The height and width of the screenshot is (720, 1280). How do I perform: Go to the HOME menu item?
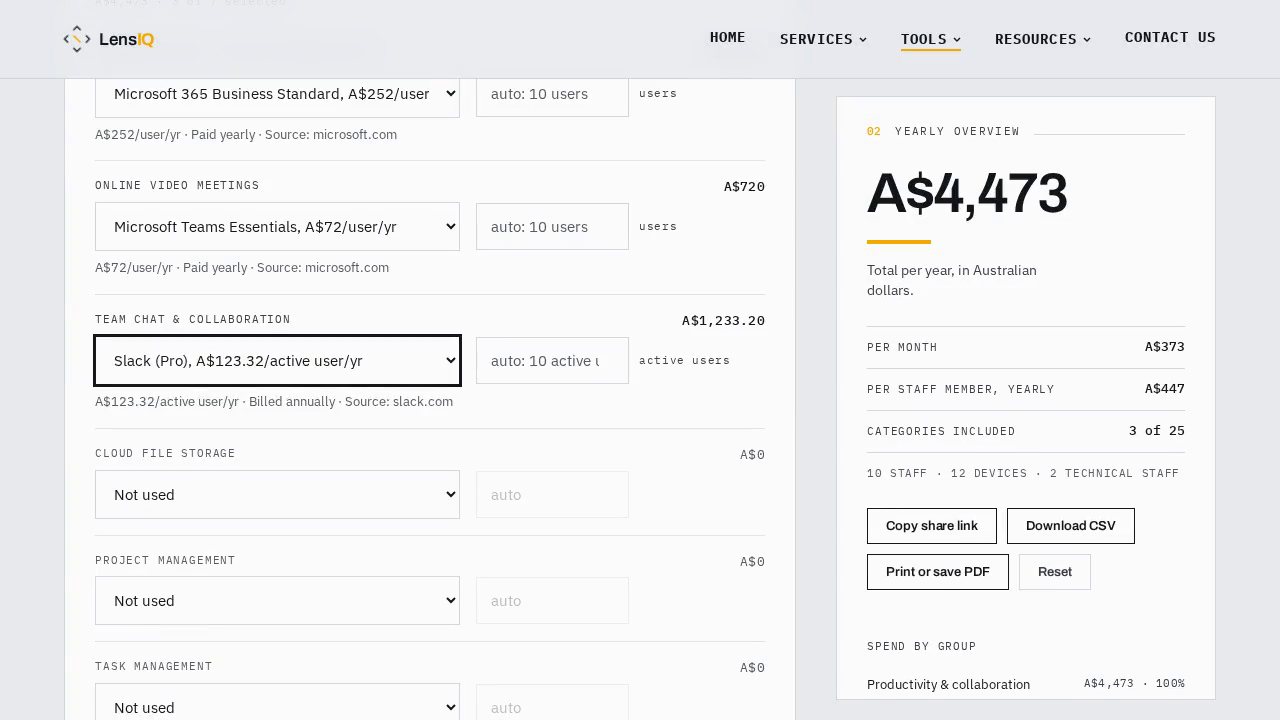click(x=727, y=37)
